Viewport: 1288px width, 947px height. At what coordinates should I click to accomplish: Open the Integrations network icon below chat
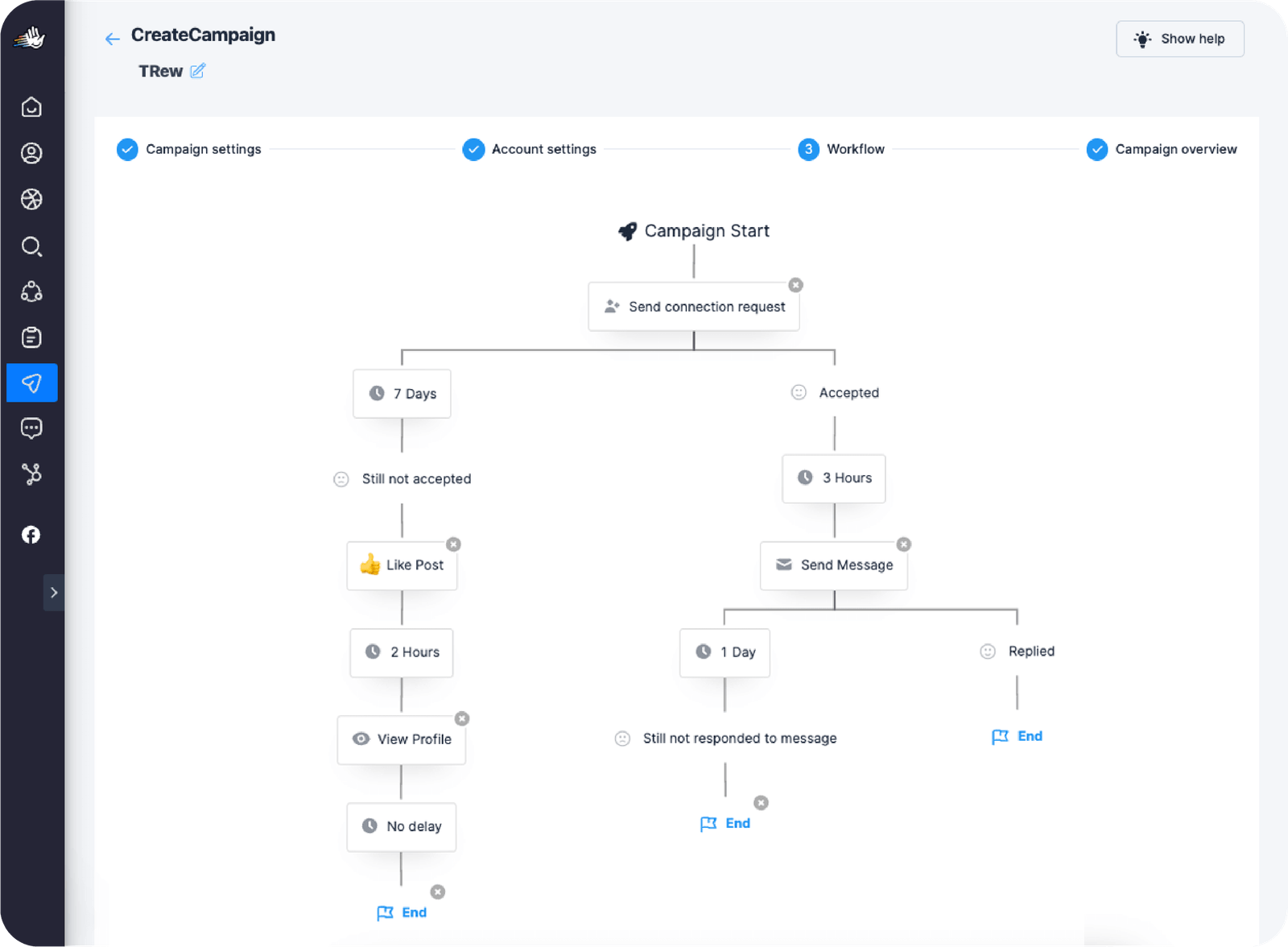point(31,474)
